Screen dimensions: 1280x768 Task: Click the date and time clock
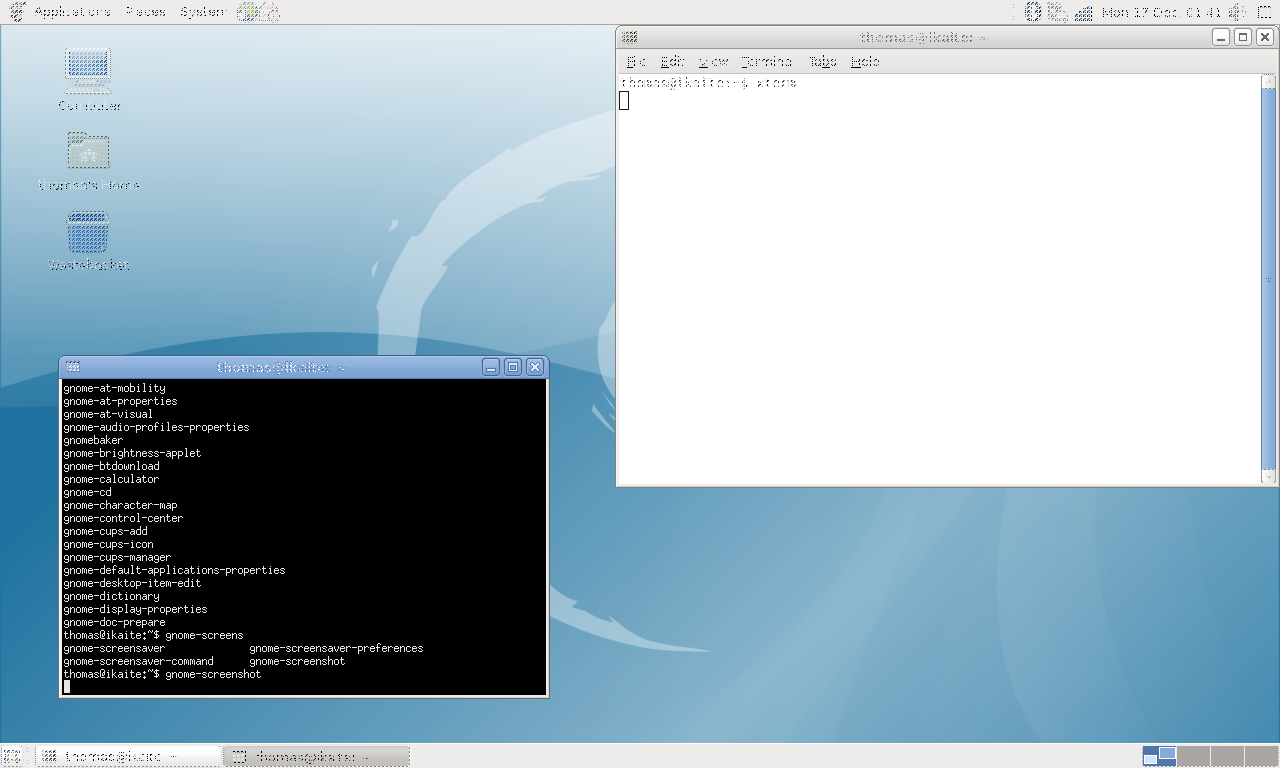(1161, 12)
